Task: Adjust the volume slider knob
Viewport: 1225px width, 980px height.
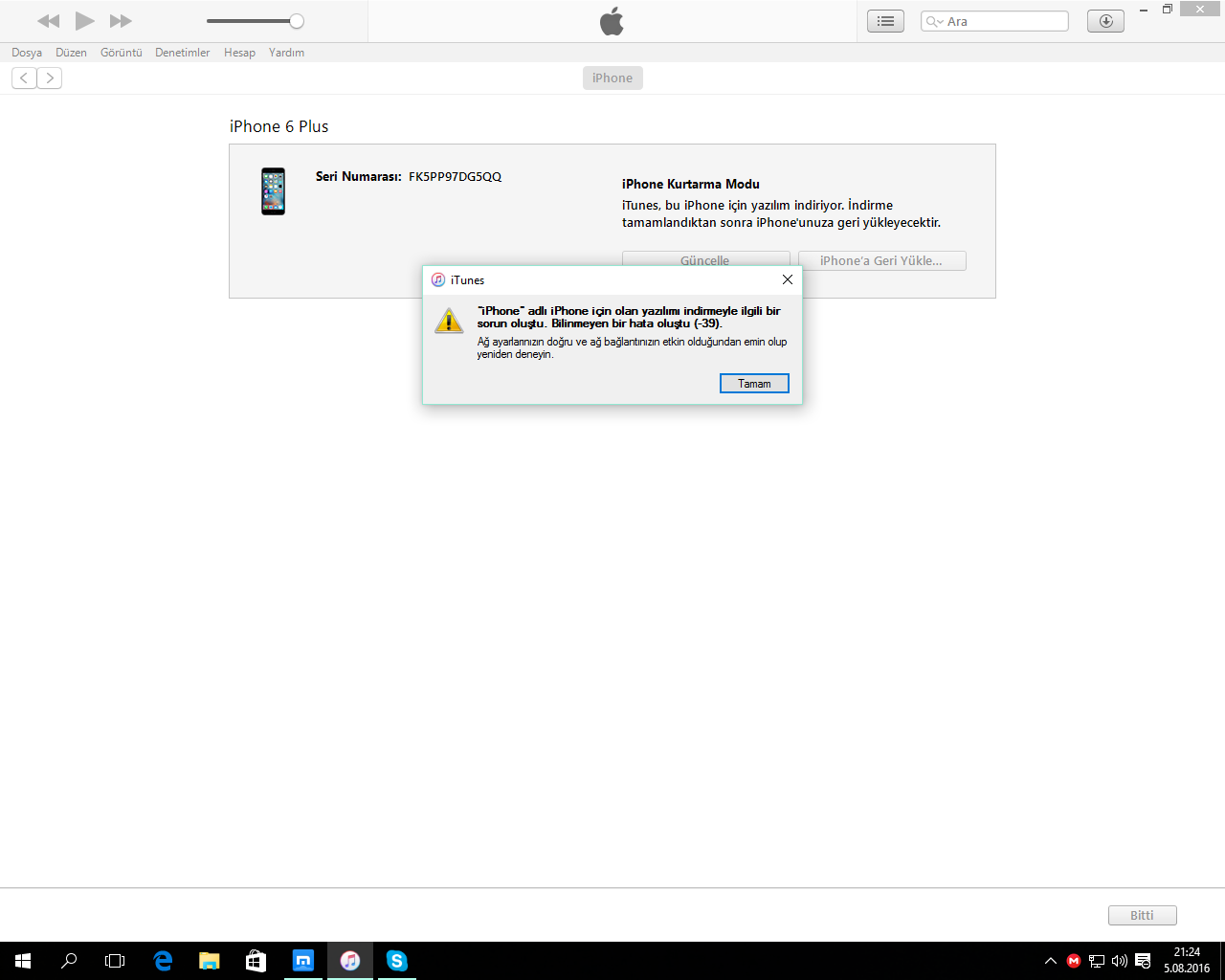Action: pyautogui.click(x=297, y=21)
